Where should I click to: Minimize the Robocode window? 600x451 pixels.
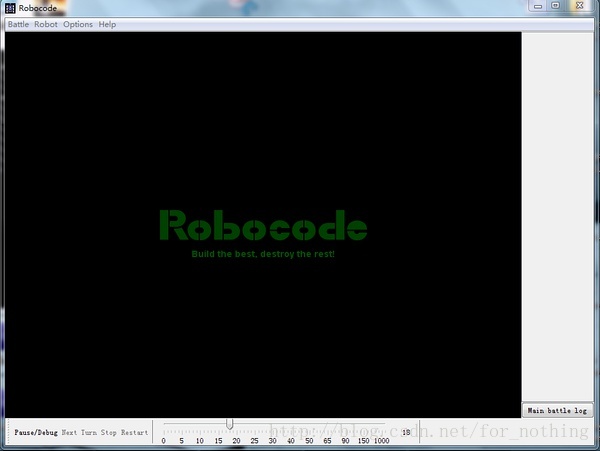pos(538,6)
